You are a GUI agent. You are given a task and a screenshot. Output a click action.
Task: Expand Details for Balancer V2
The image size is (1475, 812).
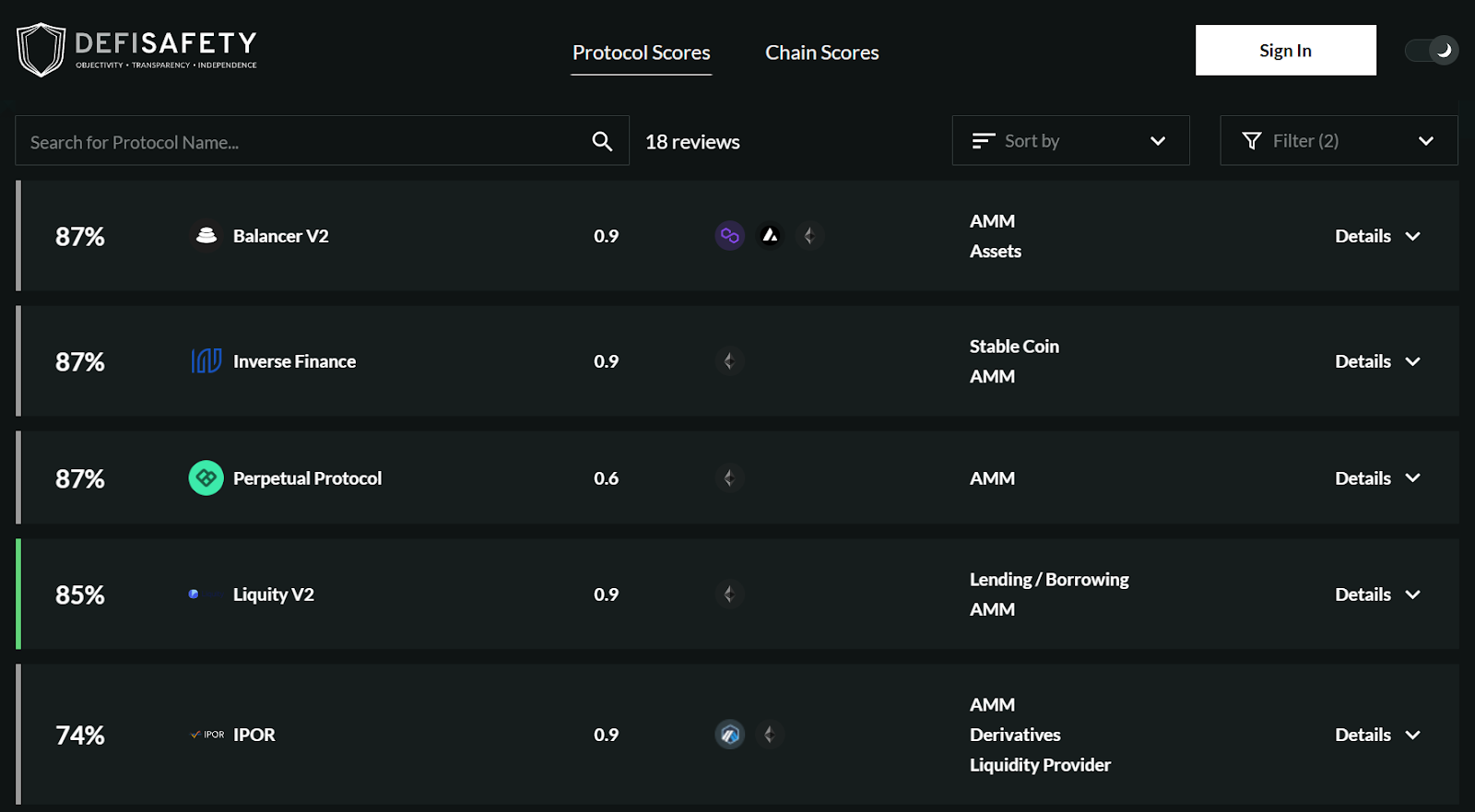1377,236
